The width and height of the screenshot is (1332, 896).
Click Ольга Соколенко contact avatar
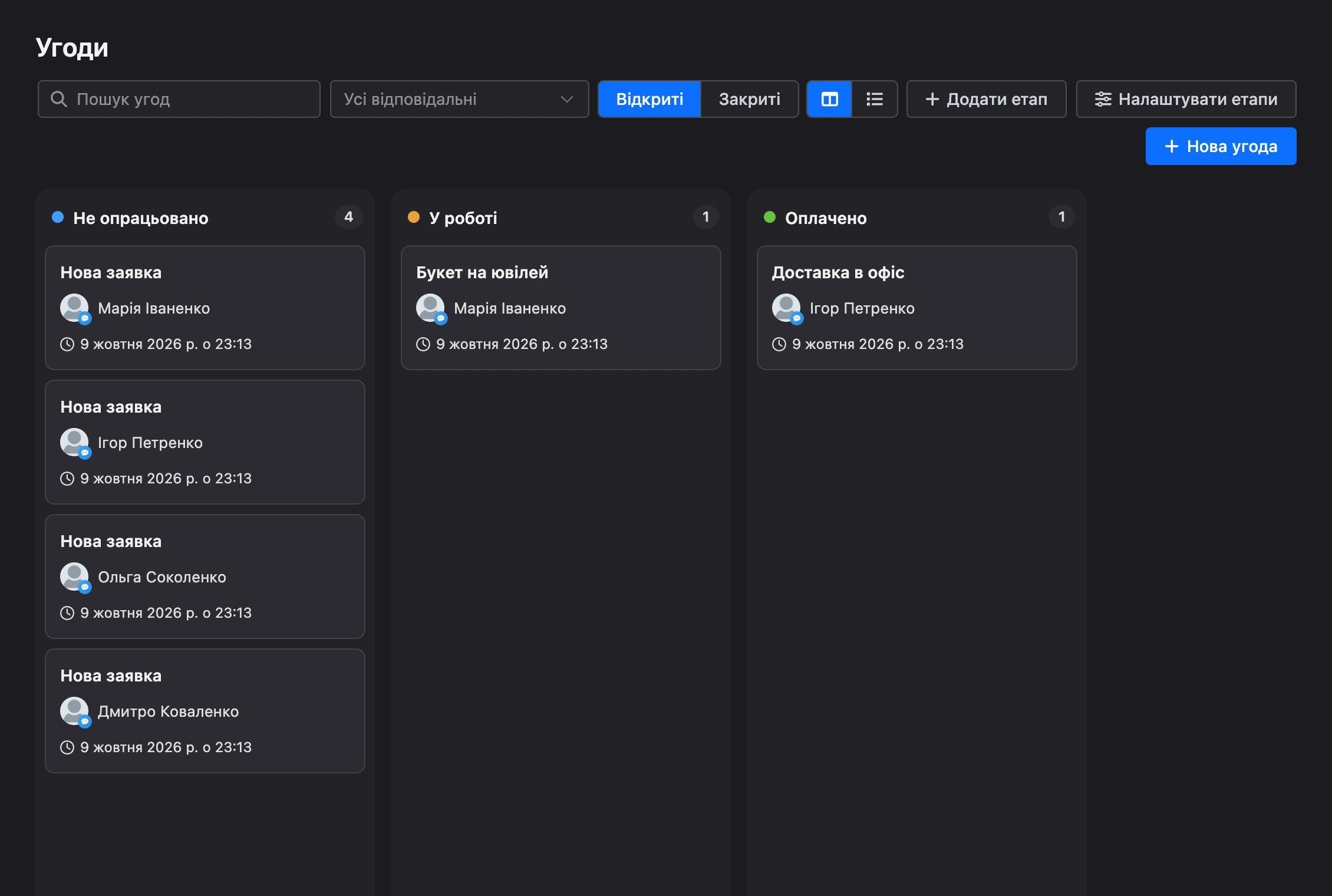pyautogui.click(x=75, y=577)
